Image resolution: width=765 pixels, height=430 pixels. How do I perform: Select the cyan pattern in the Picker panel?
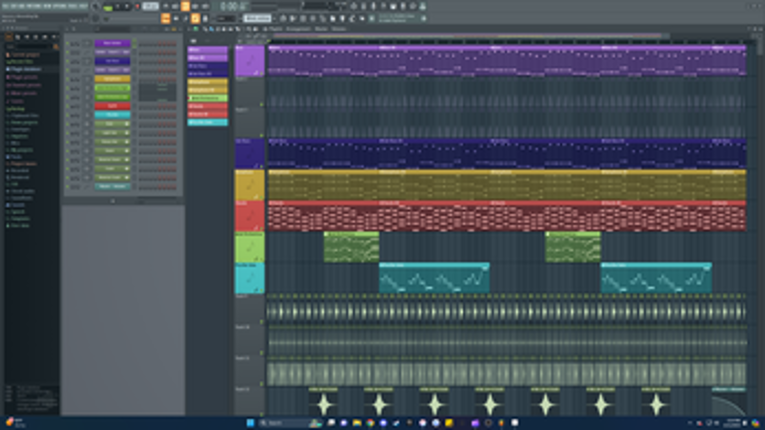click(x=207, y=122)
